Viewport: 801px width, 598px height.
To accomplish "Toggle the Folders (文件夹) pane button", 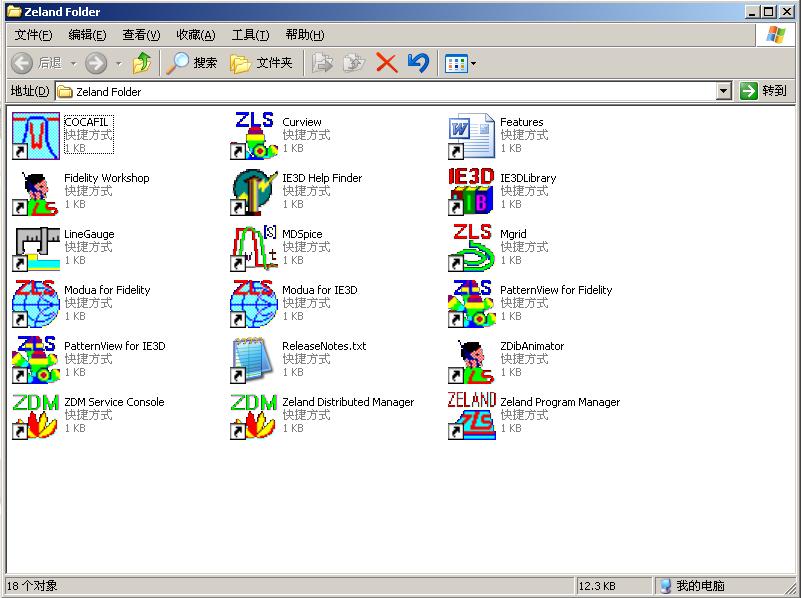I will 261,63.
